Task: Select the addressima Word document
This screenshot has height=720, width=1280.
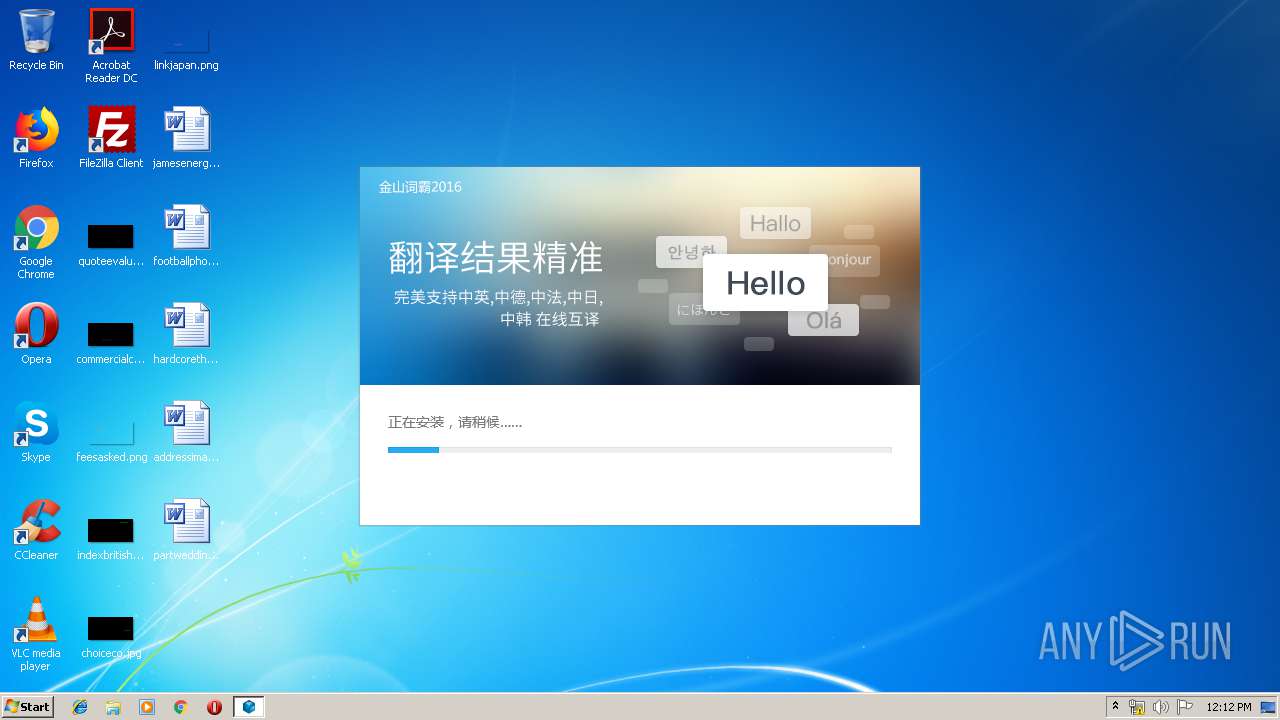Action: pos(186,432)
